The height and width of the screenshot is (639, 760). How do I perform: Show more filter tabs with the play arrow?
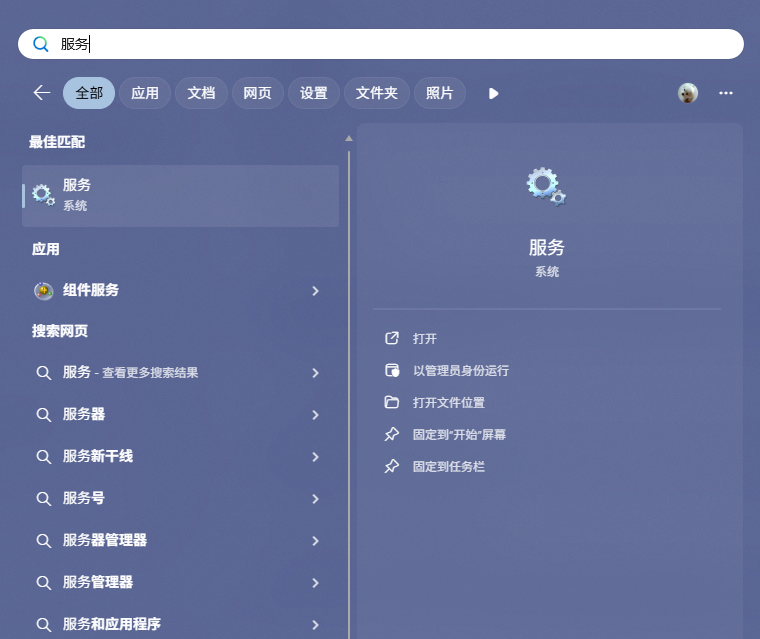click(493, 94)
